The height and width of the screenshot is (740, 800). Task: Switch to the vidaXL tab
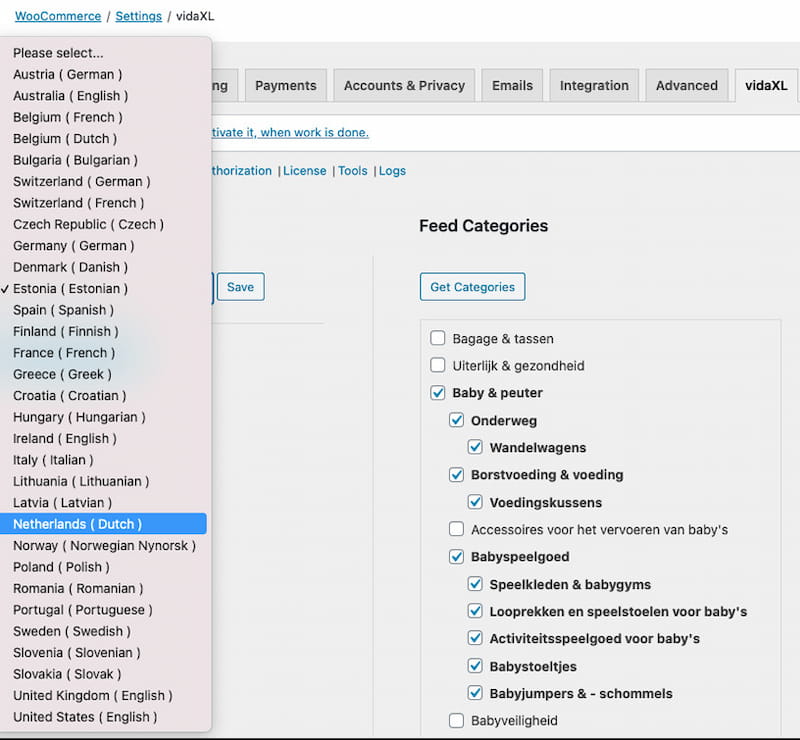[x=765, y=85]
